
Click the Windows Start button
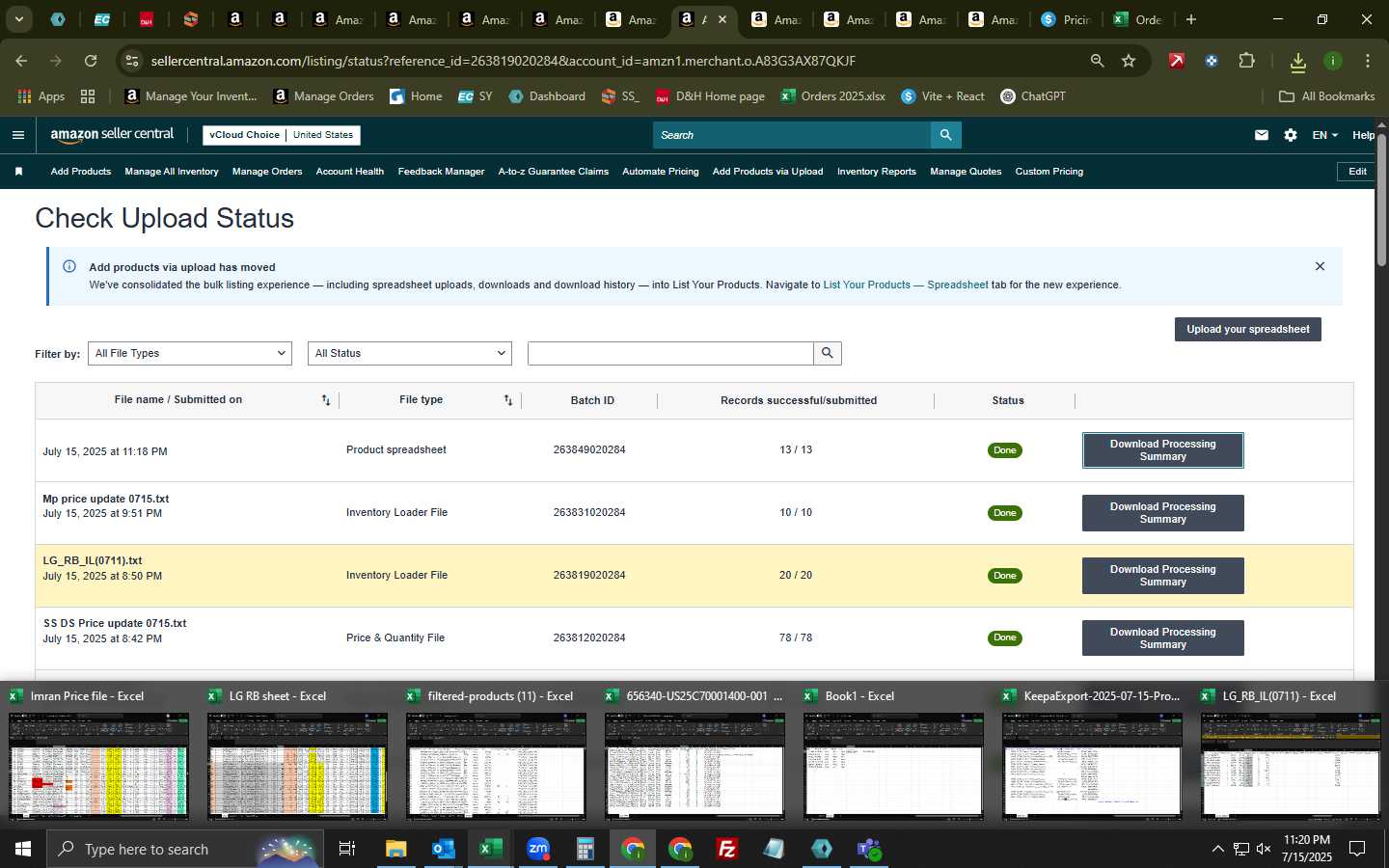click(23, 849)
